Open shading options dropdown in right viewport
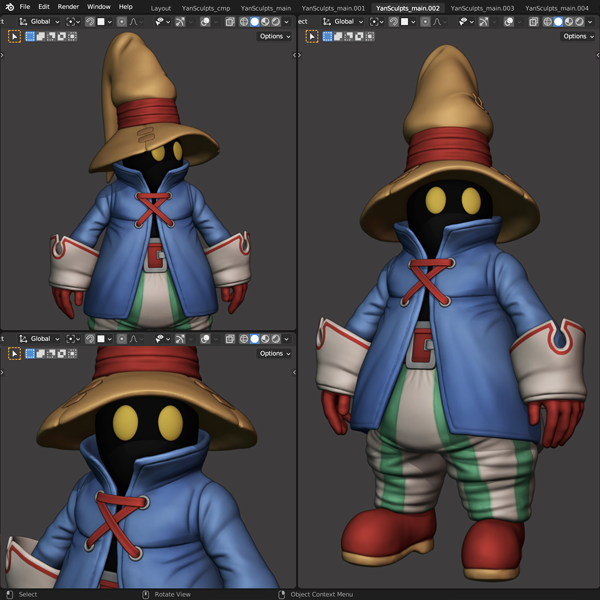The height and width of the screenshot is (600, 600). (x=590, y=22)
